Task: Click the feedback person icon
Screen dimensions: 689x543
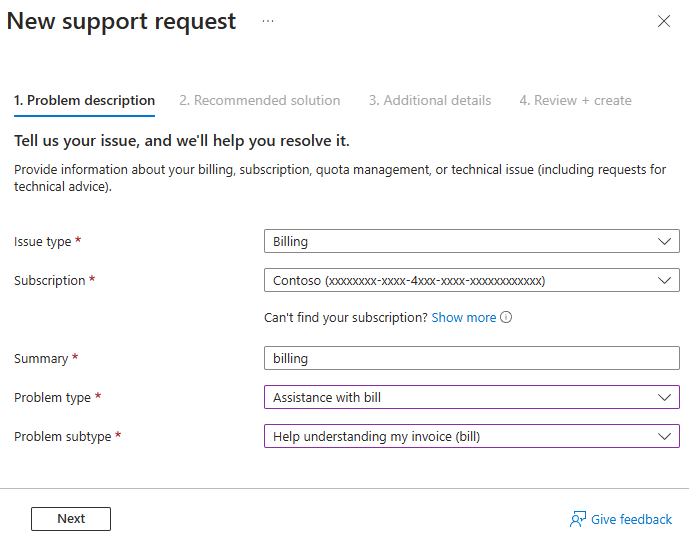Action: (577, 519)
